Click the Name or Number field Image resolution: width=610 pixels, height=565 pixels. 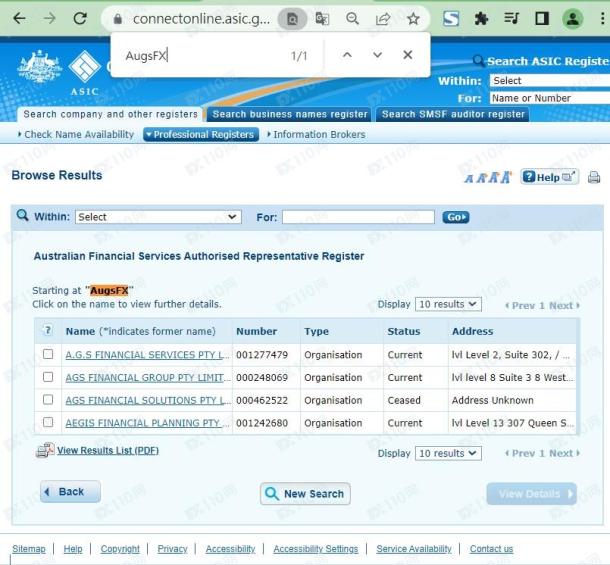point(549,98)
